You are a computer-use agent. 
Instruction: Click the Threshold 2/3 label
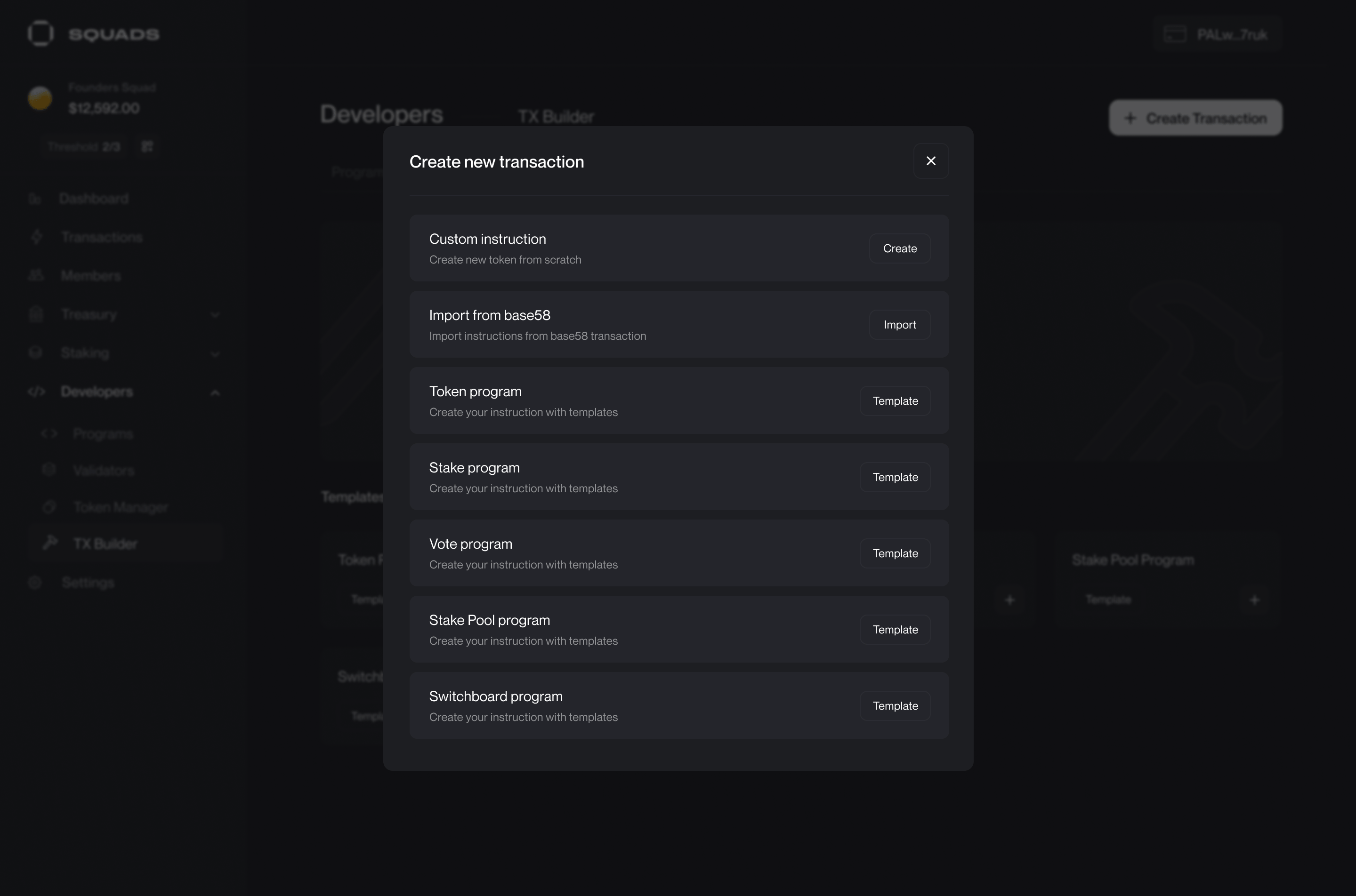pyautogui.click(x=84, y=147)
